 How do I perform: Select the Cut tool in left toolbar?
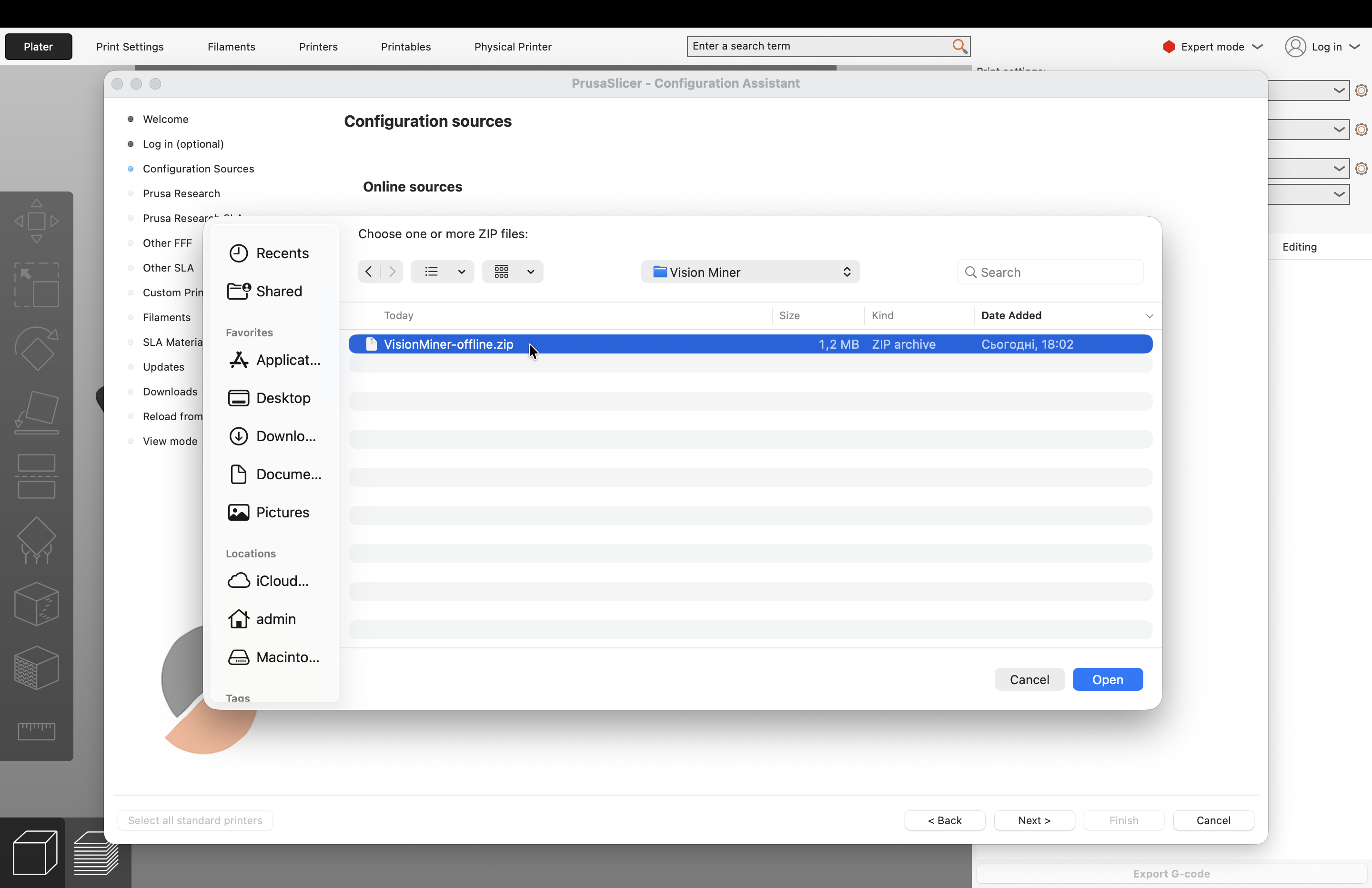36,476
